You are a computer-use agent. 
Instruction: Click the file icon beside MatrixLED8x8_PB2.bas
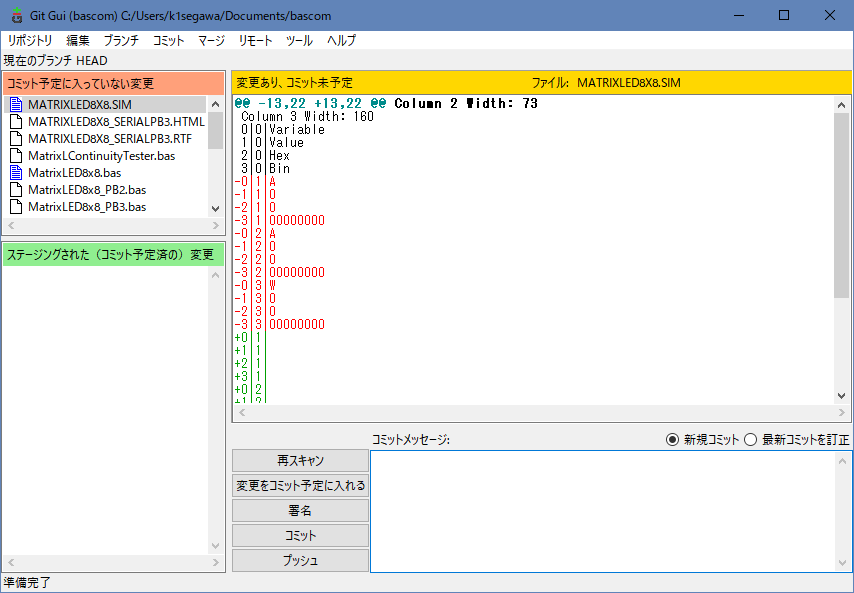tap(16, 189)
